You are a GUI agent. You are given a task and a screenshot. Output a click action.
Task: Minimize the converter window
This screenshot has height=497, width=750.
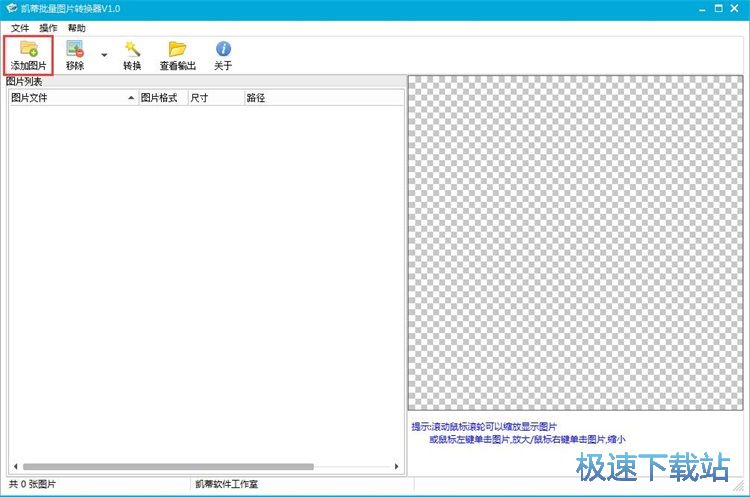coord(702,9)
